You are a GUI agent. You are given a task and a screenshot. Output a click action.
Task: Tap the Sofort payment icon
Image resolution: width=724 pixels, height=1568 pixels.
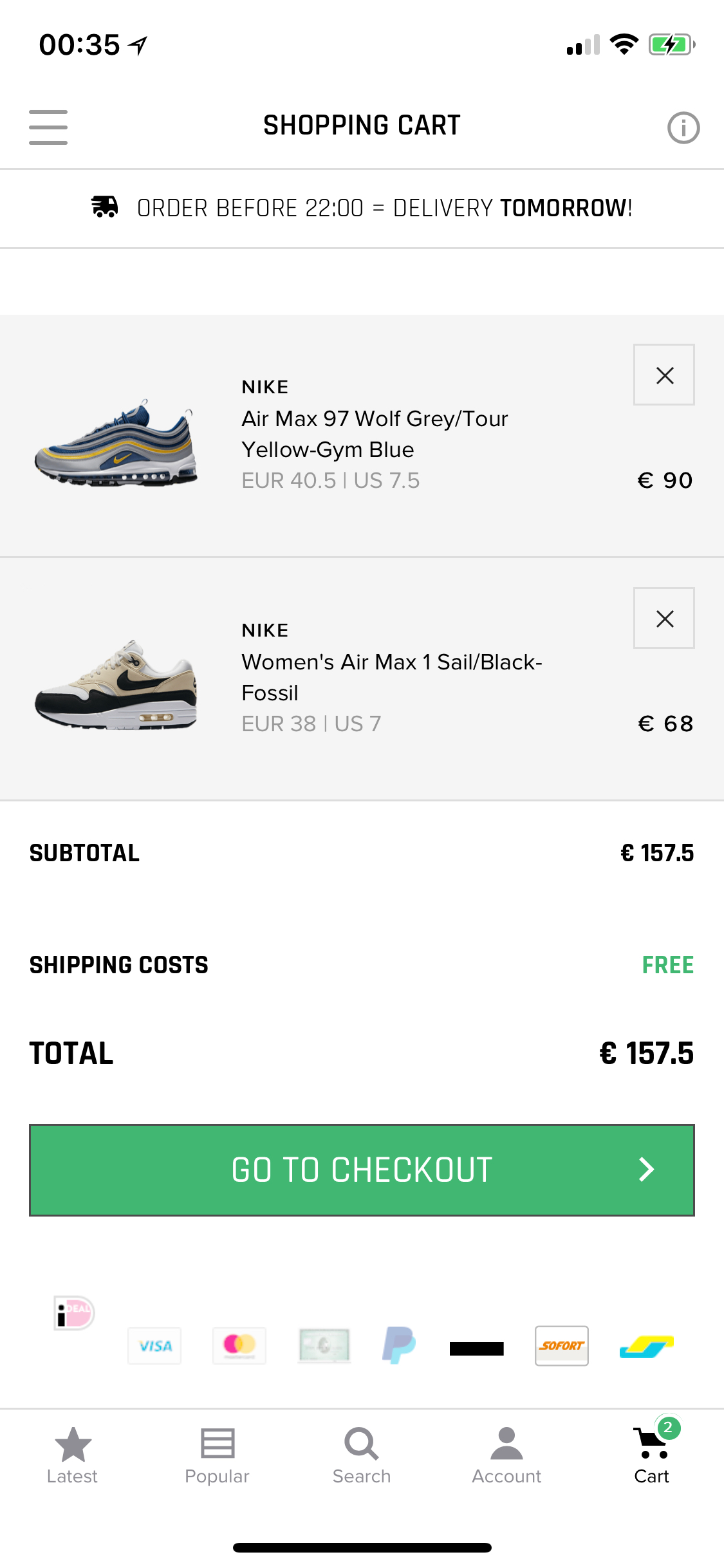562,1346
